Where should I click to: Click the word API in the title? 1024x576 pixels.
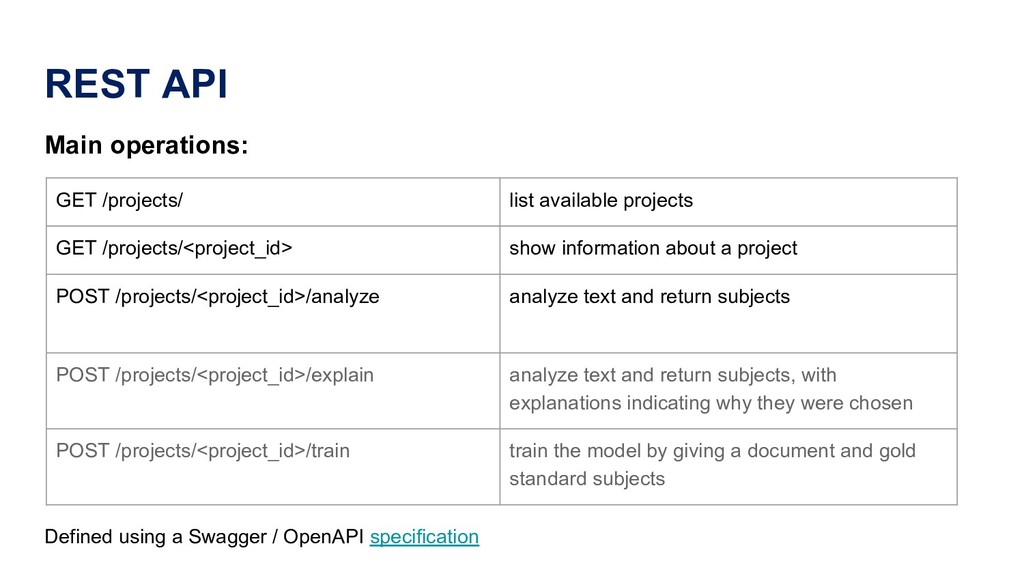coord(193,86)
